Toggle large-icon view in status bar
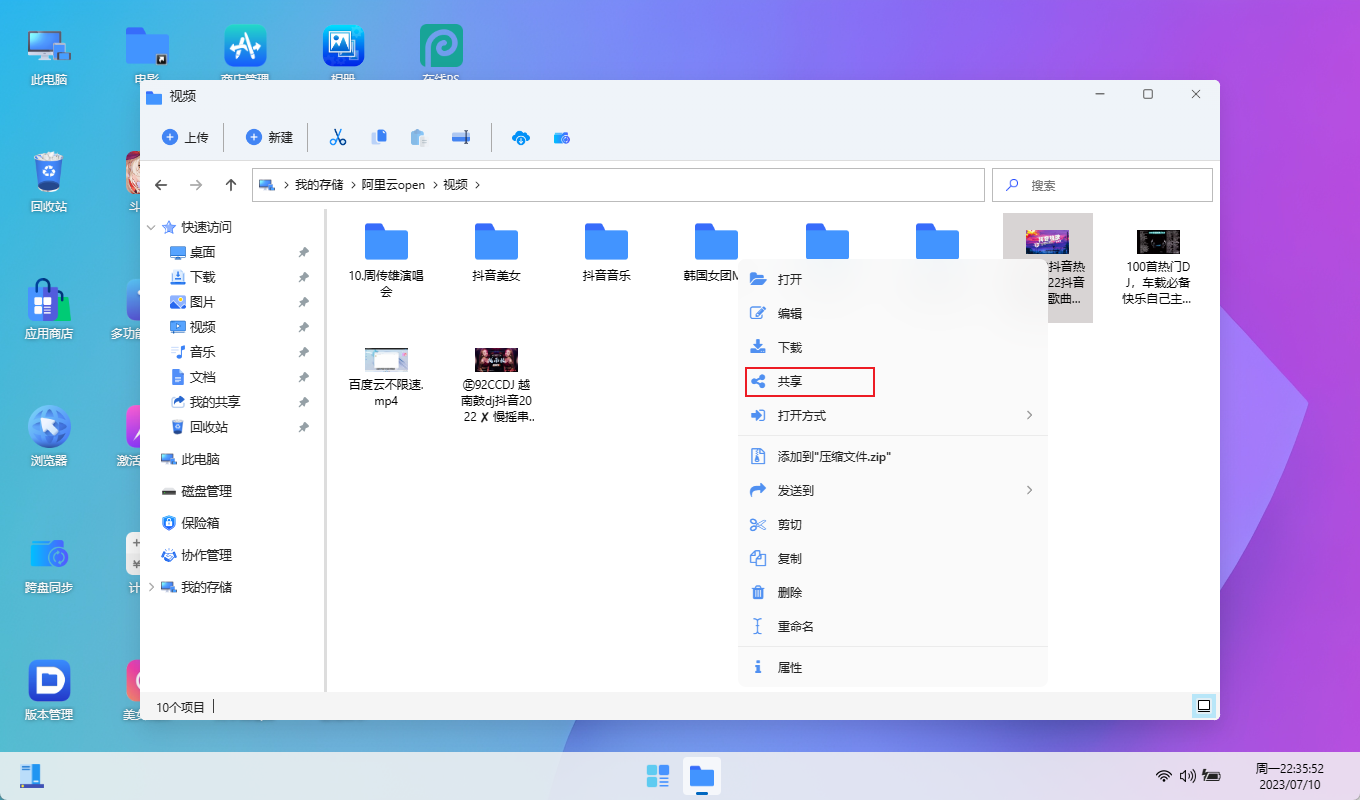 [x=1204, y=706]
